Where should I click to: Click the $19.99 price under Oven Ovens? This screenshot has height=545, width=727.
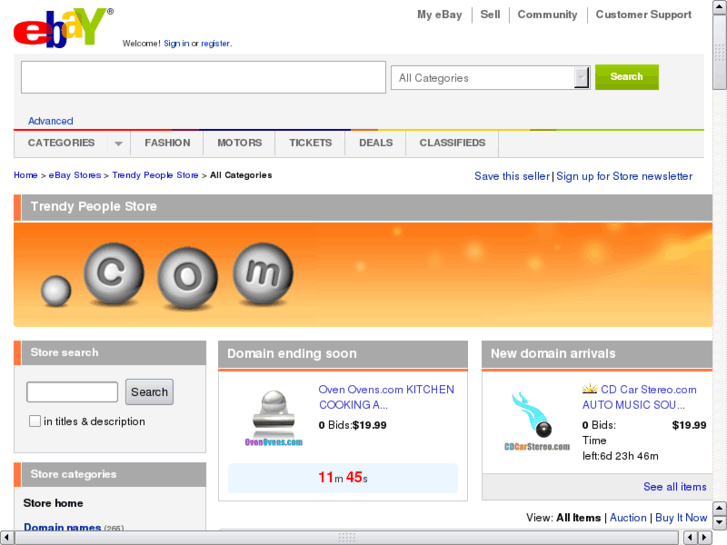370,425
